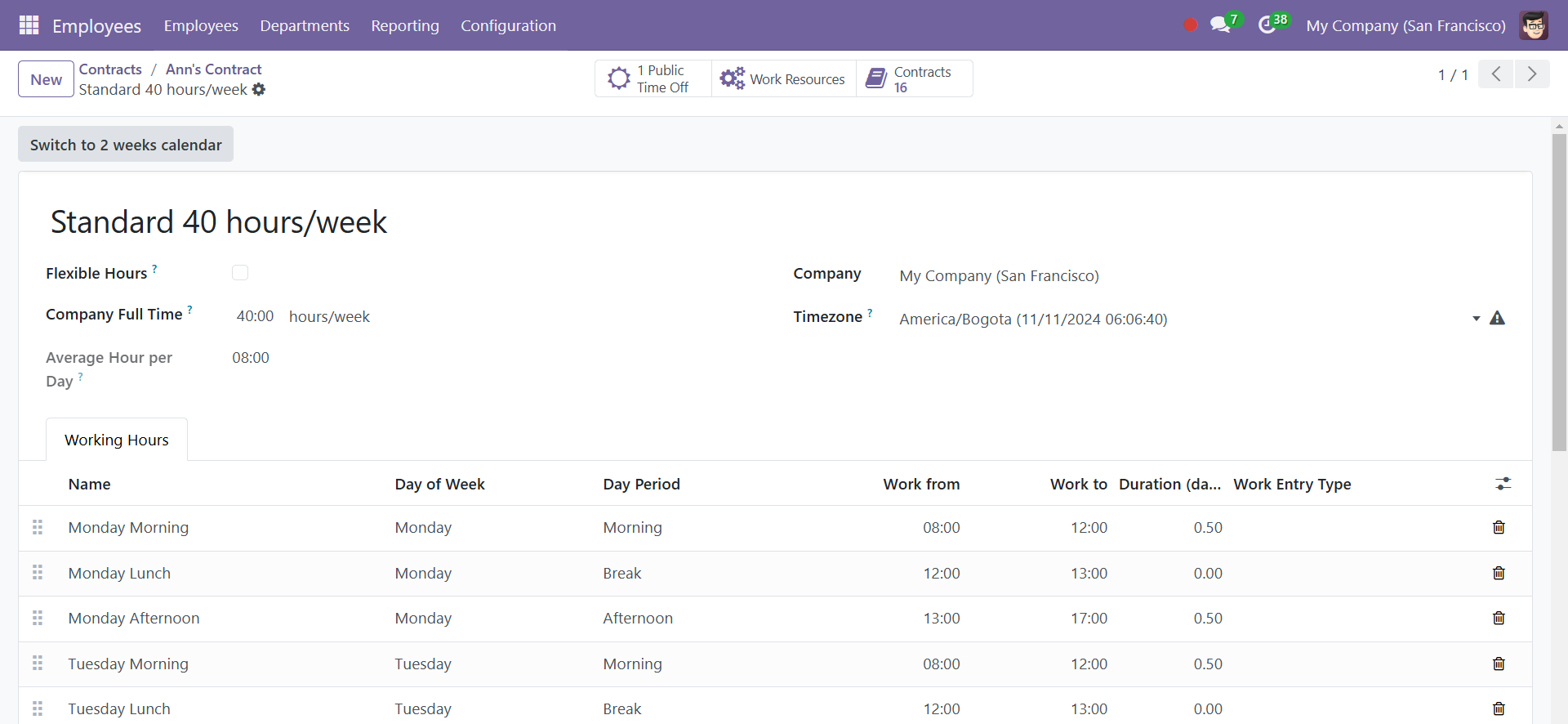The width and height of the screenshot is (1568, 724).
Task: Expand the Timezone dropdown arrow
Action: [1477, 319]
